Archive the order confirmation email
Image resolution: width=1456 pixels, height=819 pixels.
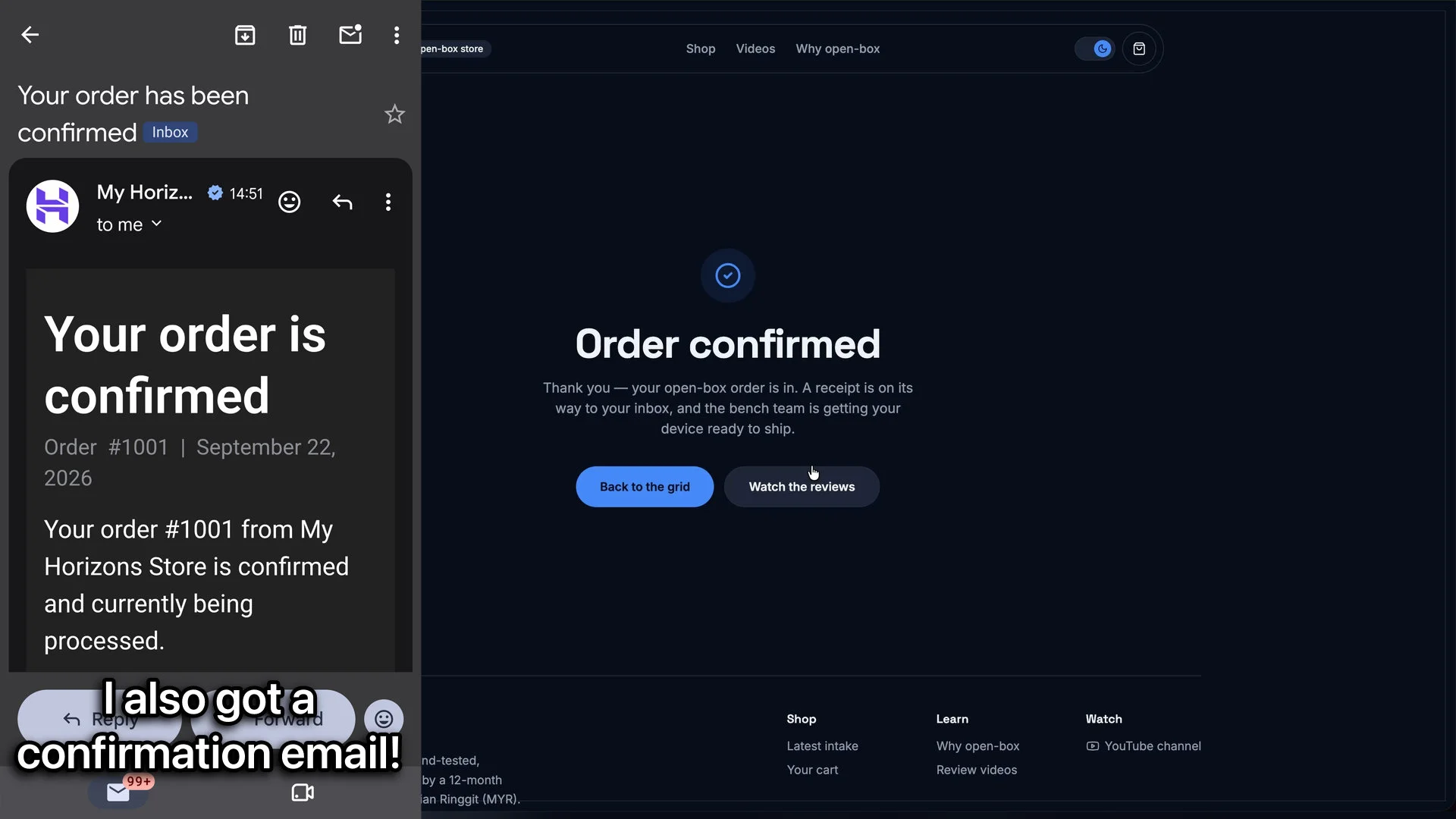coord(245,35)
